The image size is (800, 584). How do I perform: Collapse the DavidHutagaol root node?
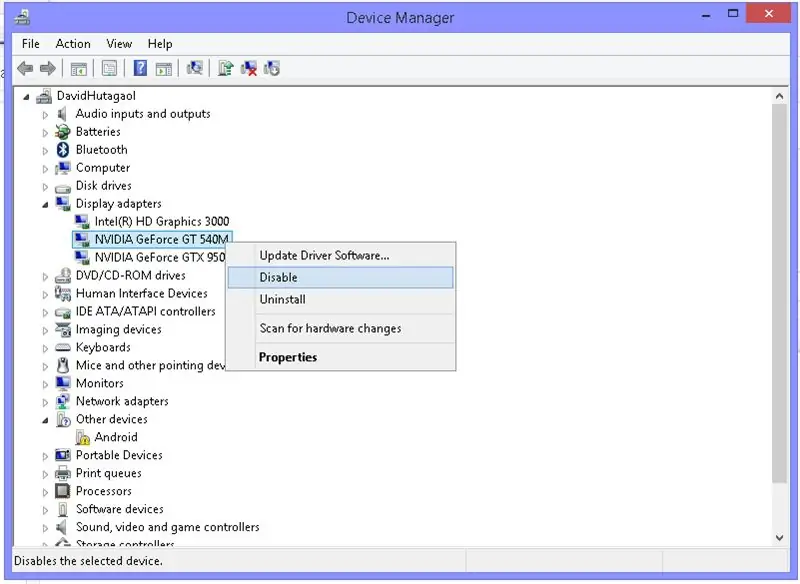pyautogui.click(x=26, y=96)
